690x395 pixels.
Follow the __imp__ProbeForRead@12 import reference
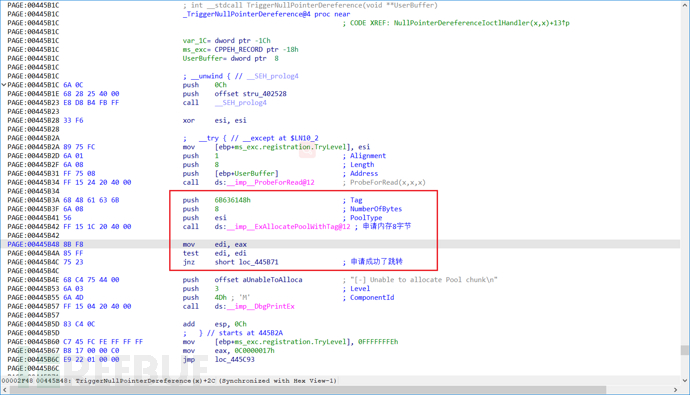click(x=271, y=182)
